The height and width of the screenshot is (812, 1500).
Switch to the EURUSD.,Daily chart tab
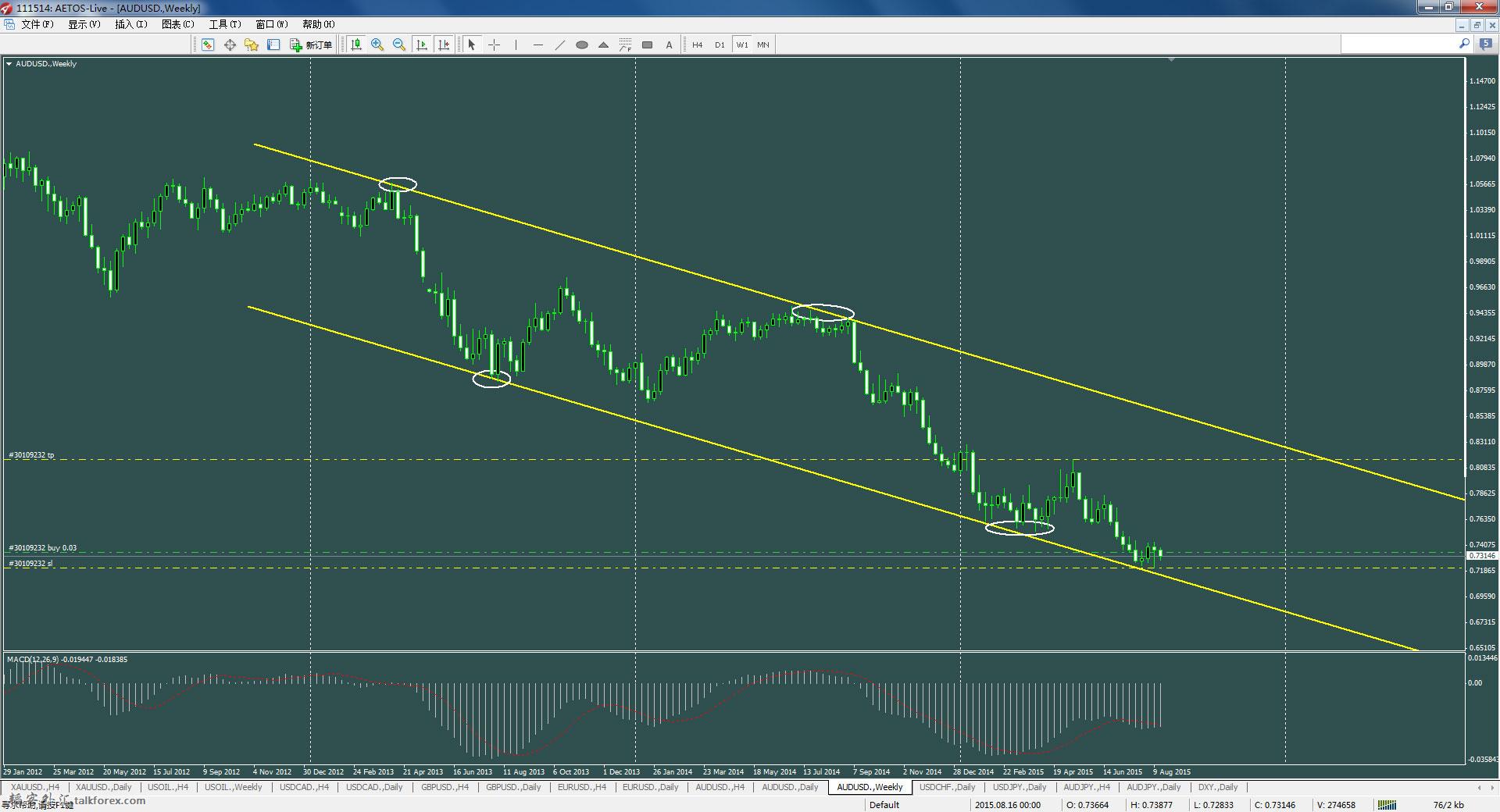tap(650, 787)
